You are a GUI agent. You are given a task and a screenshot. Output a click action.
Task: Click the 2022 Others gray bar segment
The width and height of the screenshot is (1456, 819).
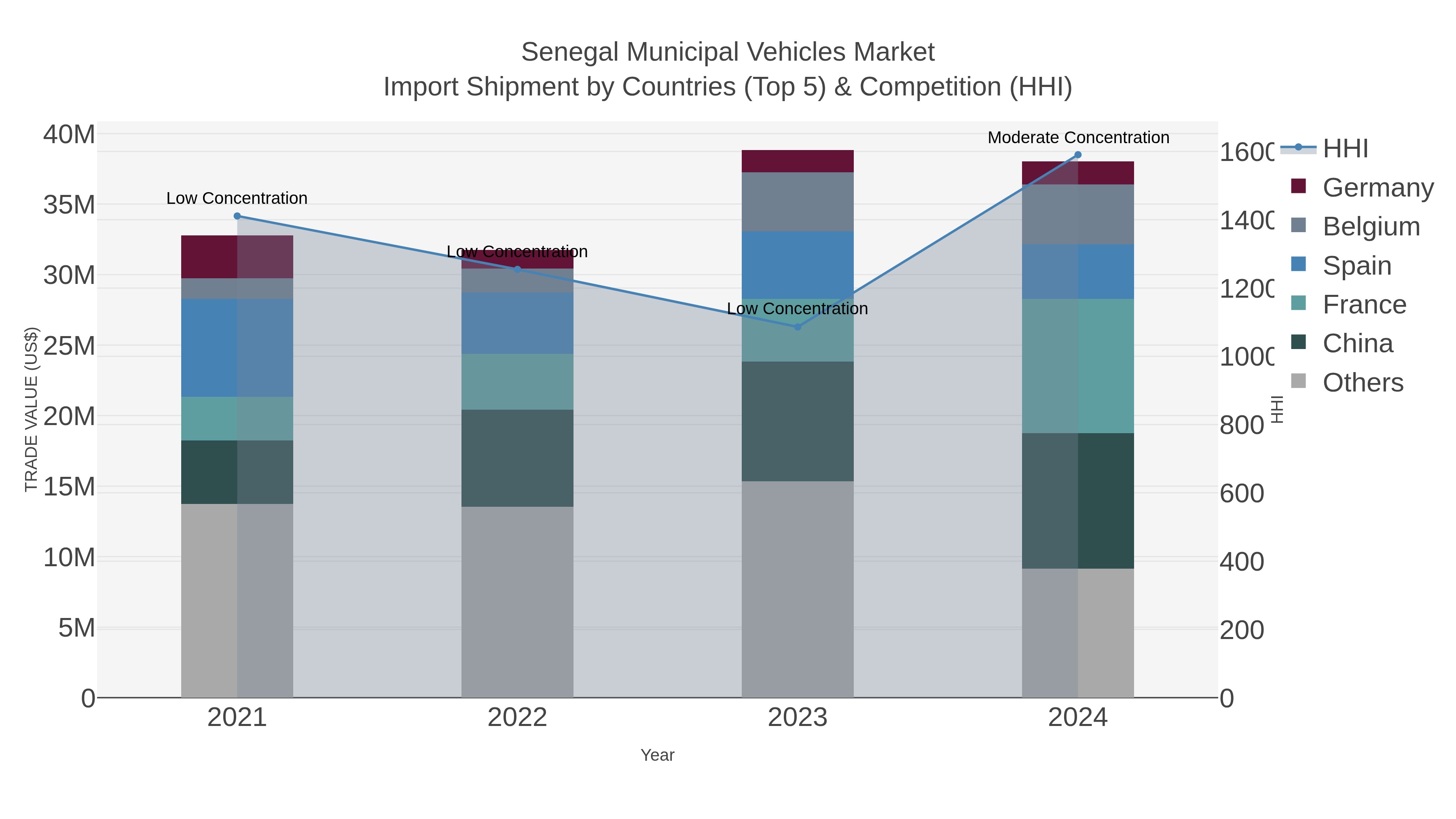click(x=517, y=602)
